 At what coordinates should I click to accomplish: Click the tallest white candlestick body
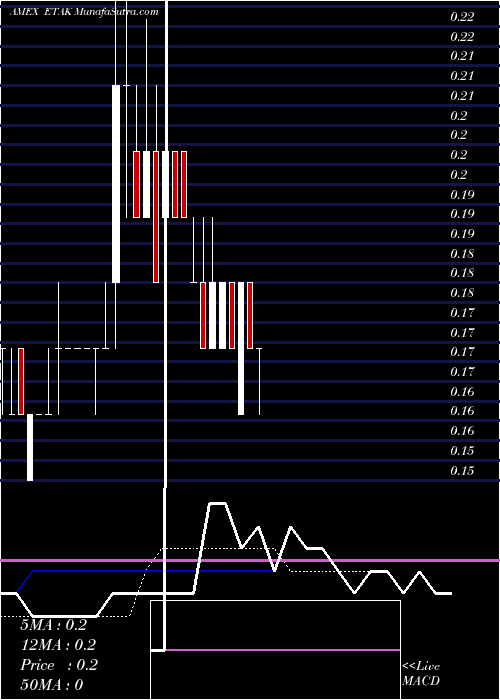[x=116, y=183]
